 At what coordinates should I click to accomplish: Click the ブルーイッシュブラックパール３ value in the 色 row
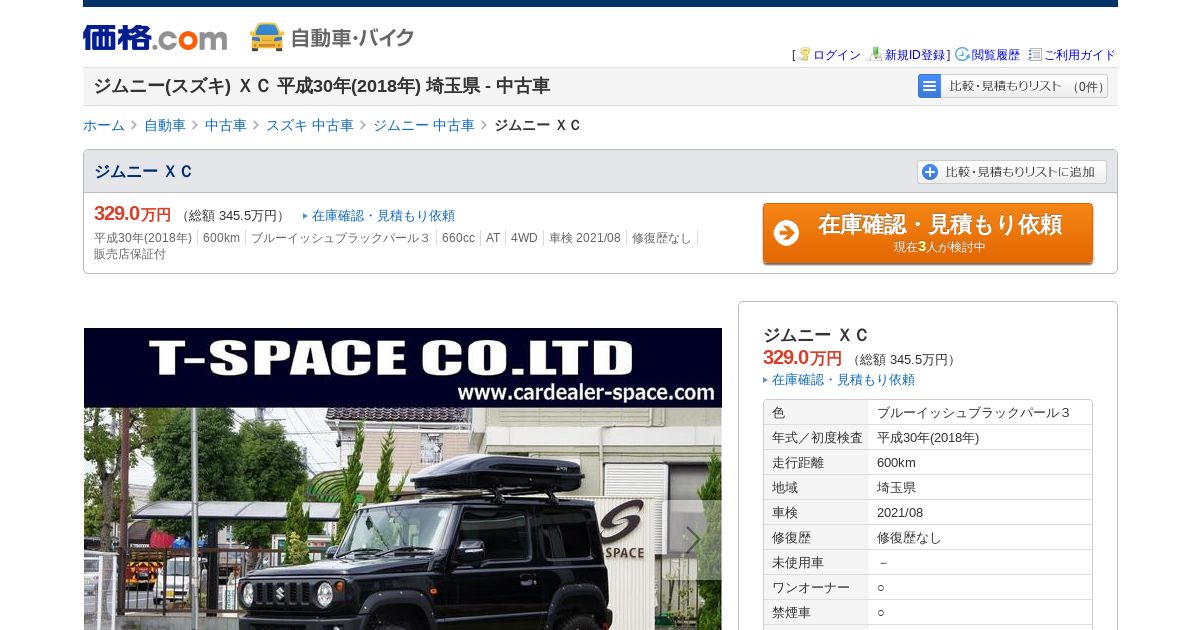(974, 413)
